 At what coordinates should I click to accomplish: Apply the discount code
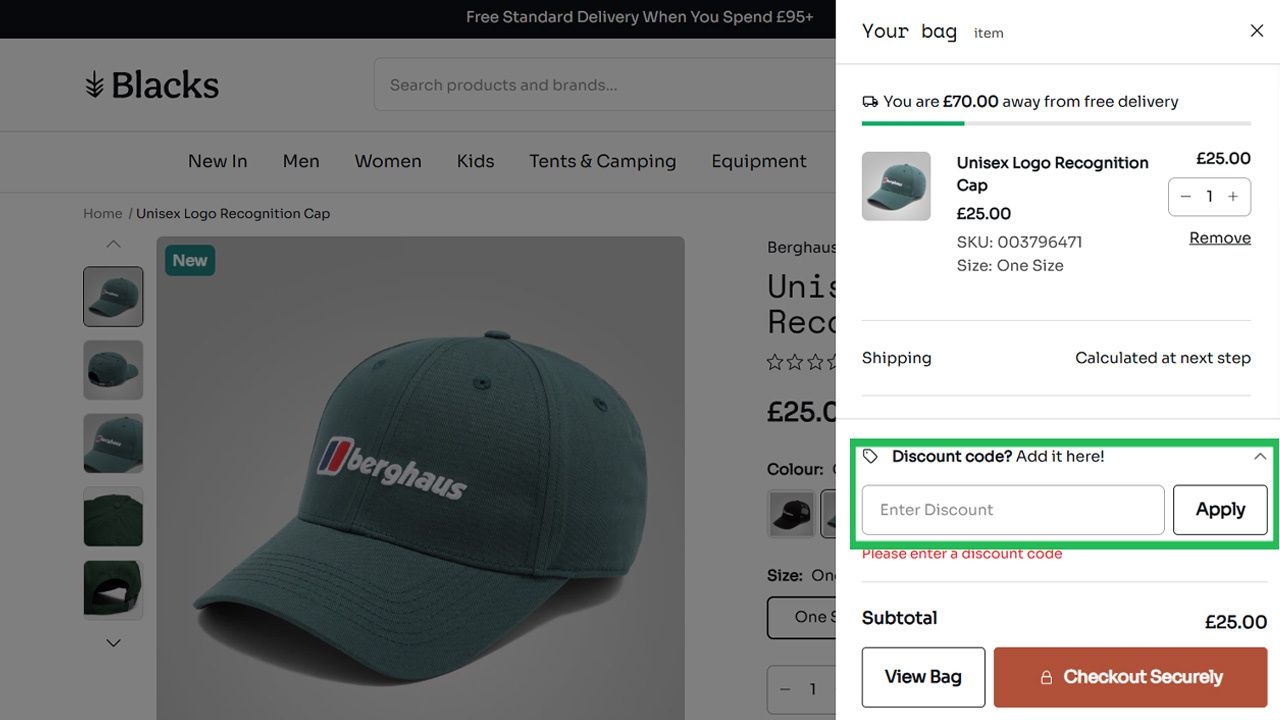coord(1220,510)
